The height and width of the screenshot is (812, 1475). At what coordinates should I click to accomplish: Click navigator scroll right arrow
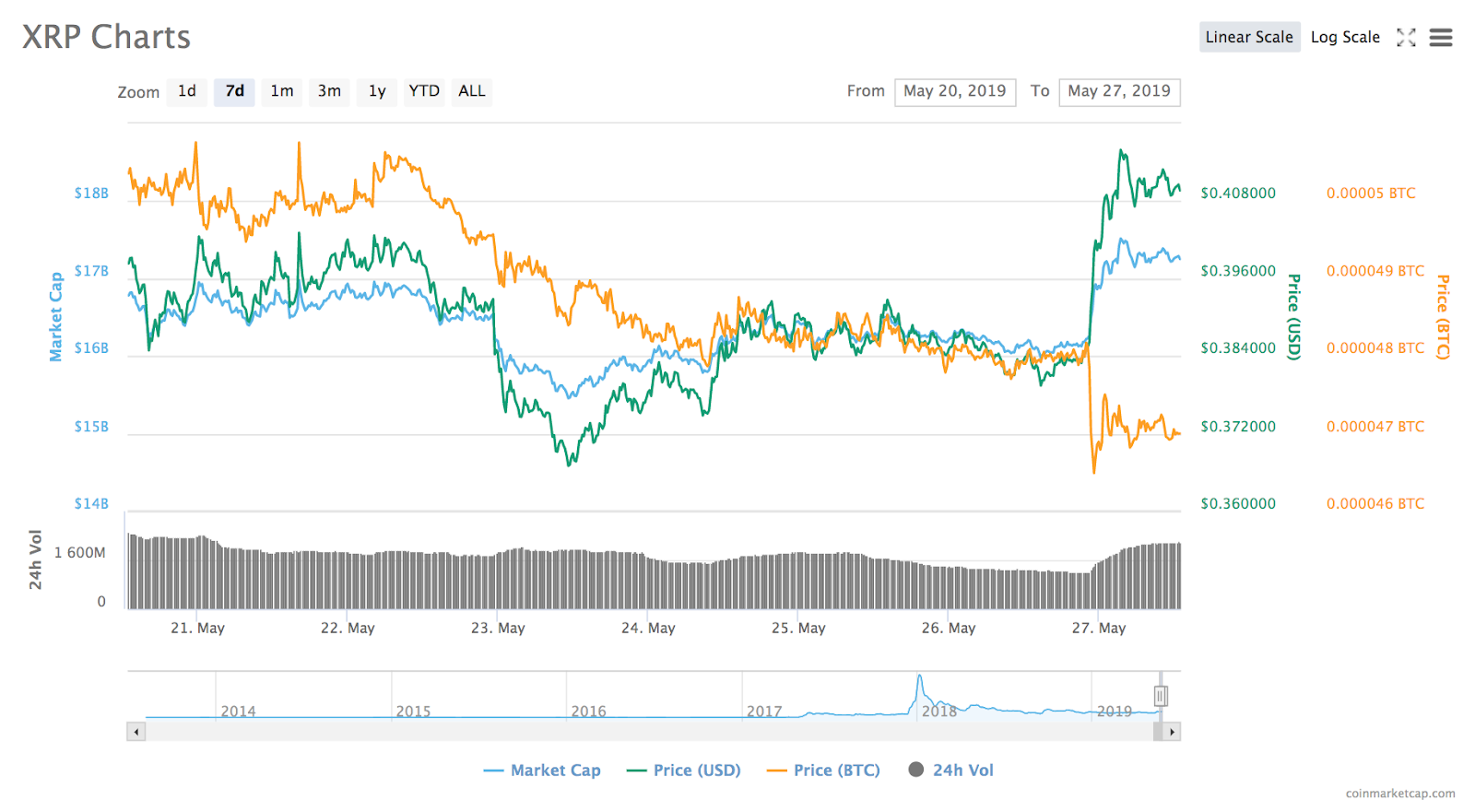click(x=1172, y=732)
